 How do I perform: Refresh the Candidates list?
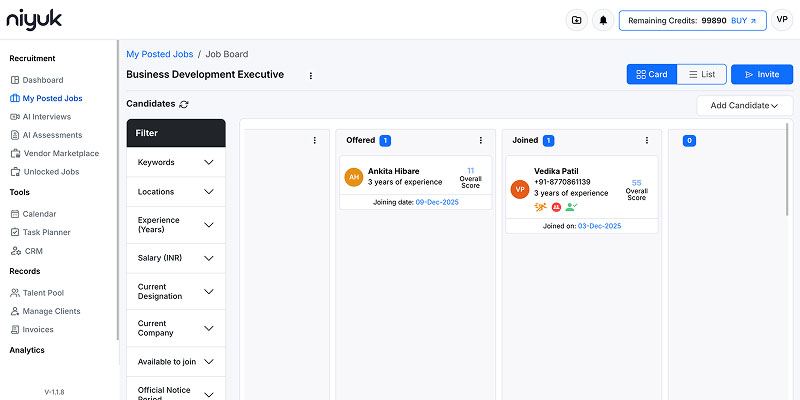click(184, 104)
